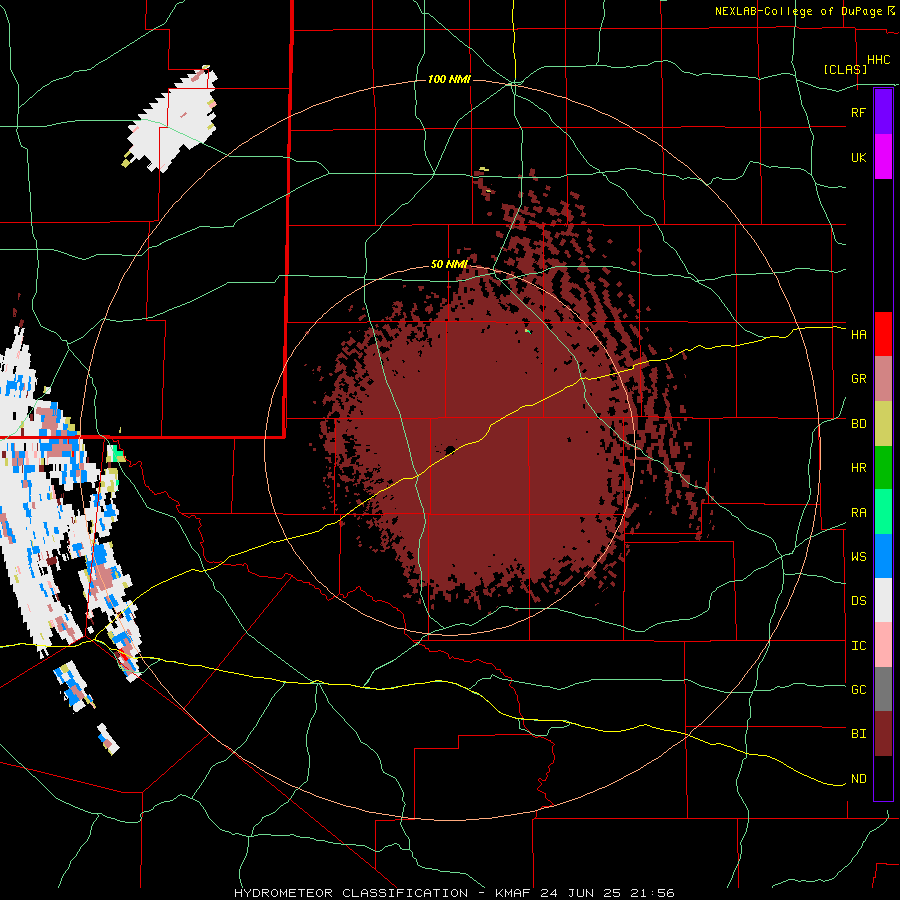
Task: Click the purple RF legend color swatch
Action: coord(883,112)
